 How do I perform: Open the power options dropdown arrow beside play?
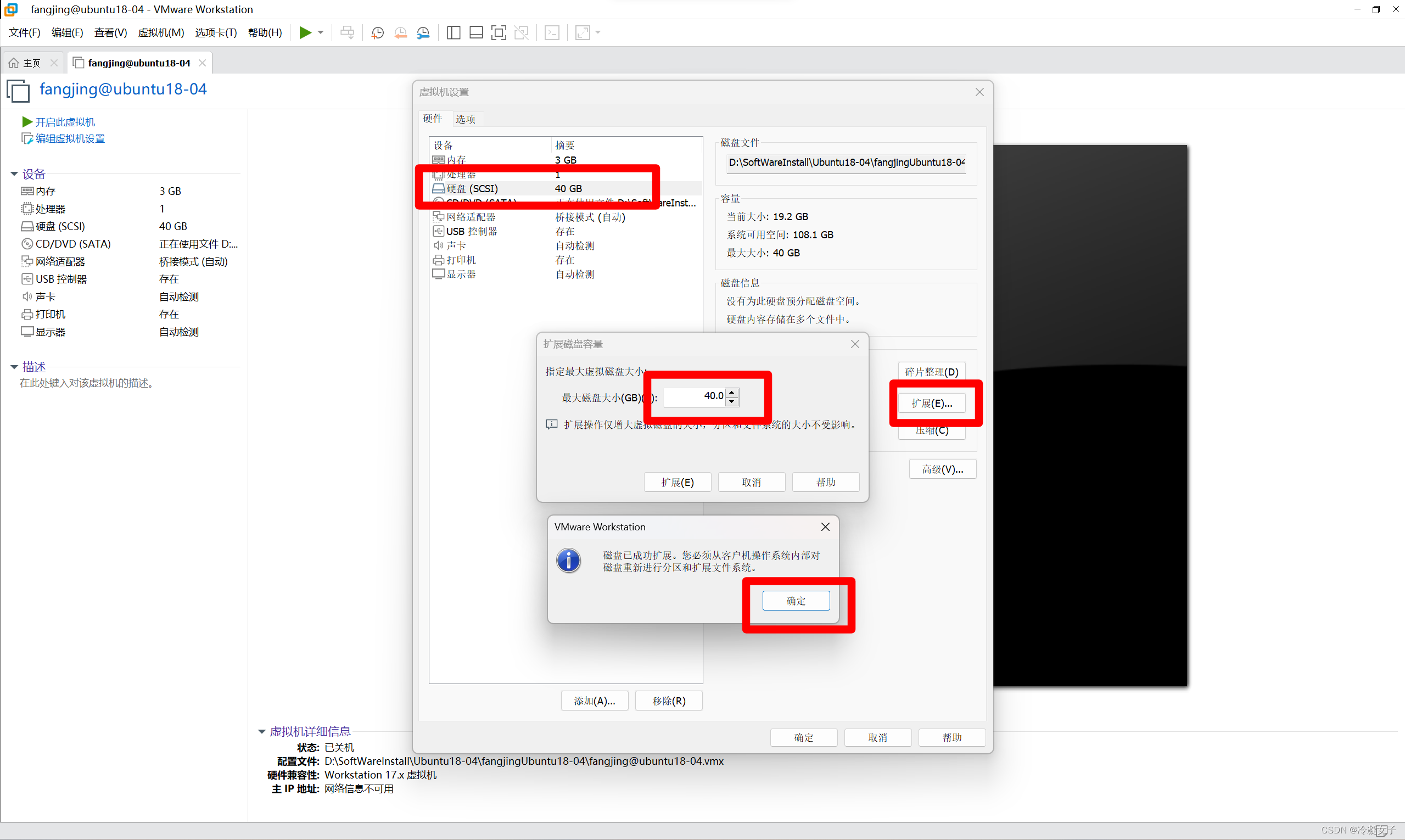point(321,32)
